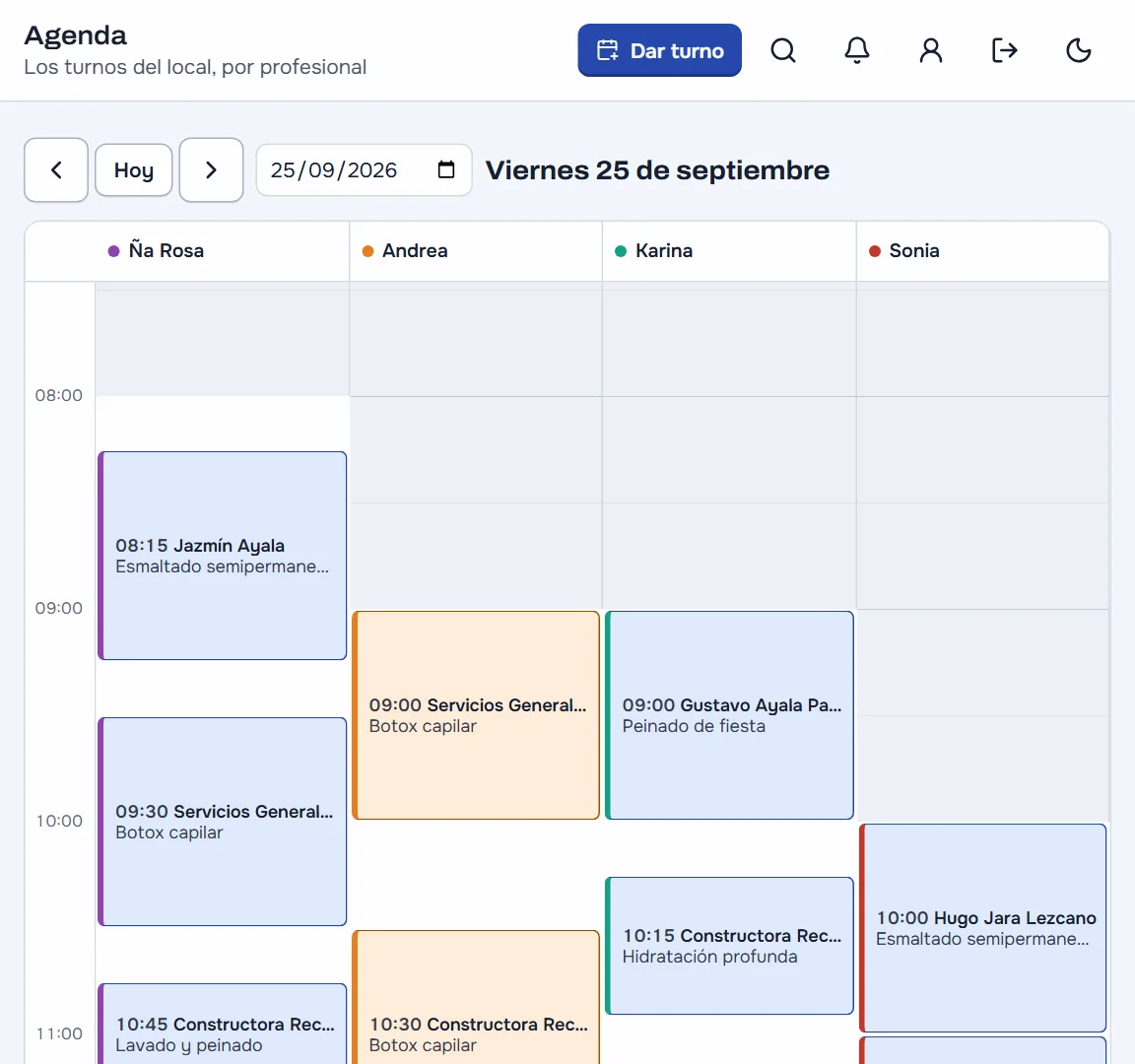Click the 09:00 time label
This screenshot has width=1135, height=1064.
click(x=59, y=608)
